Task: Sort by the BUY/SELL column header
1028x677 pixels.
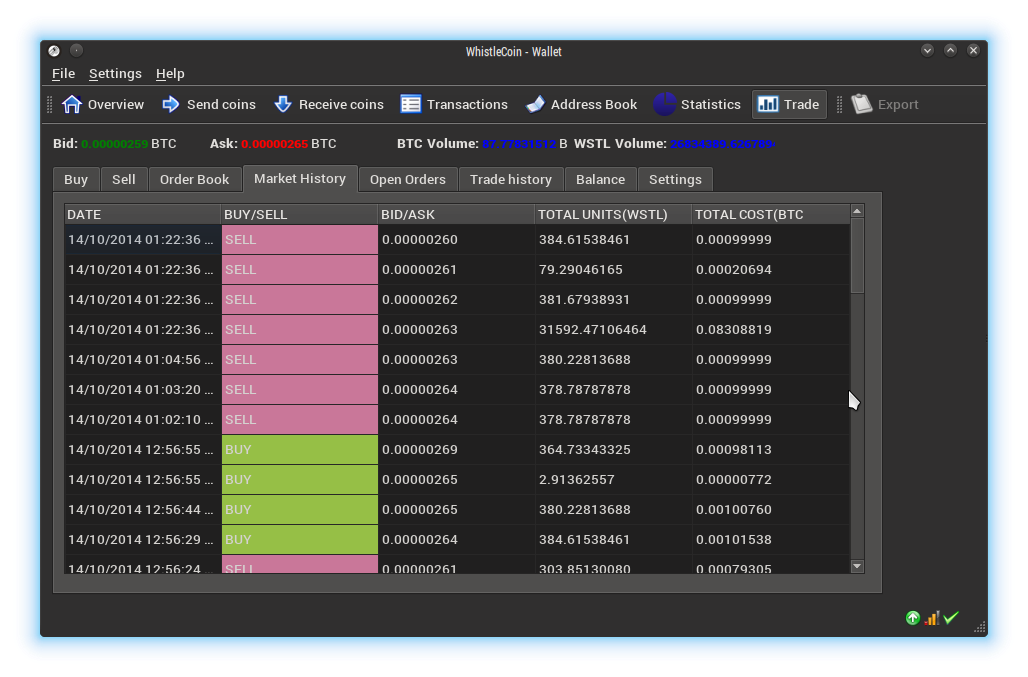Action: tap(300, 214)
